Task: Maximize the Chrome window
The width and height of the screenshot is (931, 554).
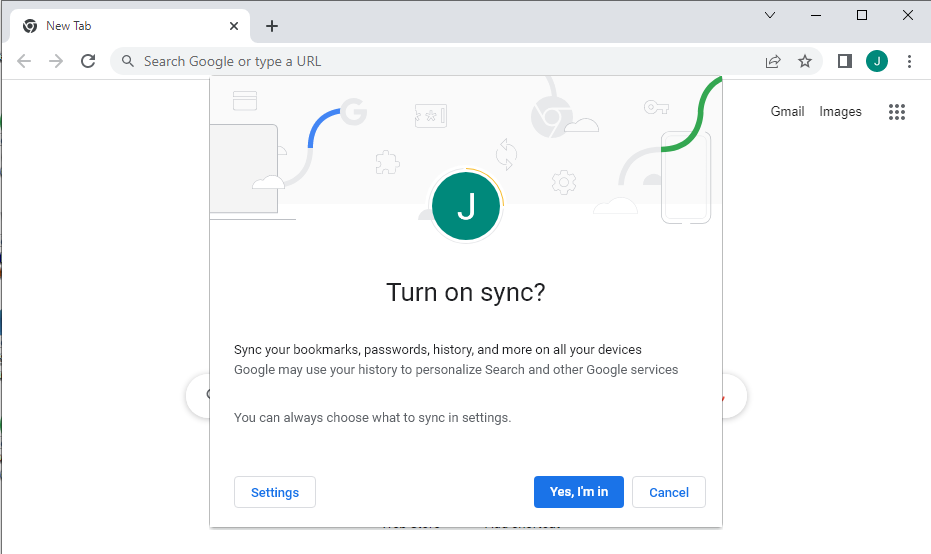Action: coord(862,15)
